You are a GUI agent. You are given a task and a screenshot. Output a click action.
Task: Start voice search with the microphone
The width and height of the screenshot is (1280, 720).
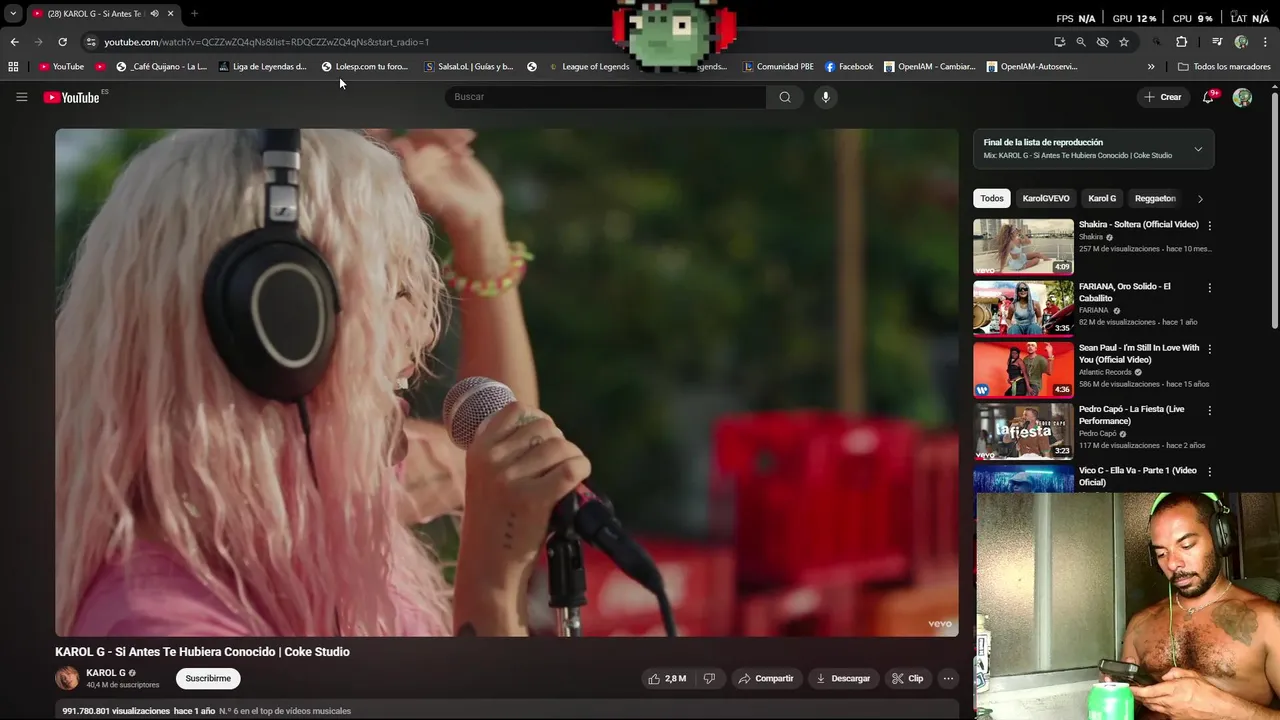click(825, 97)
